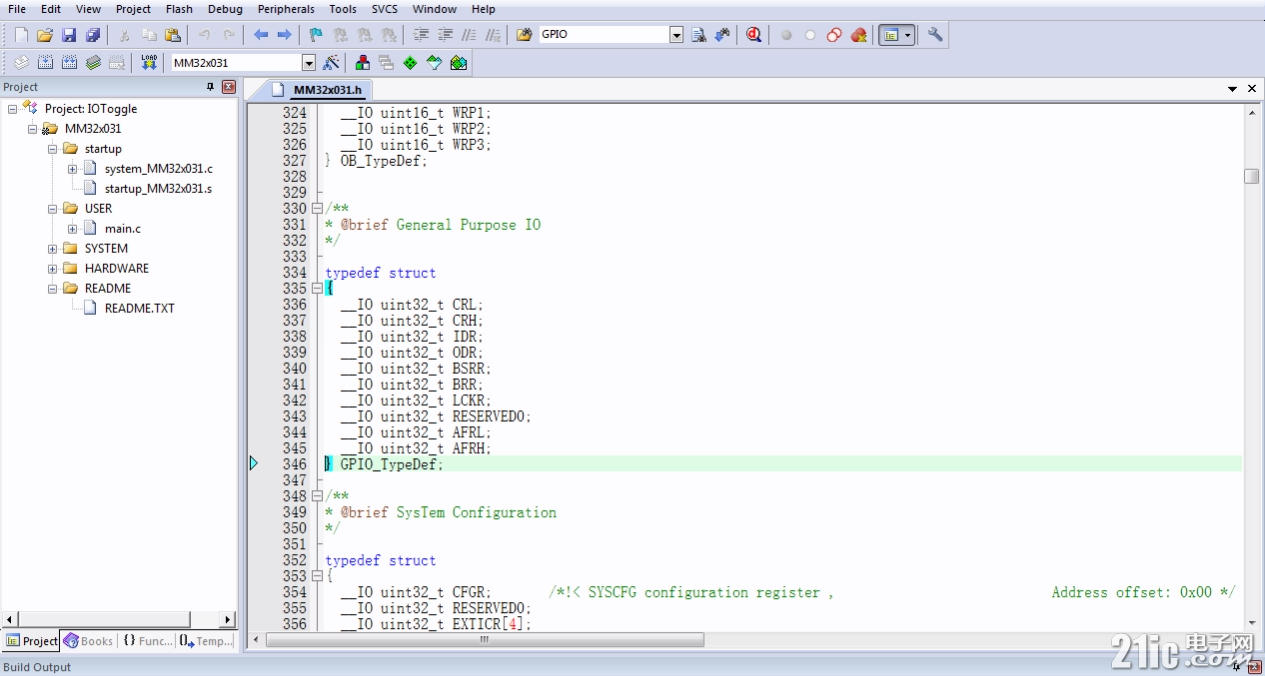Open the SVCS menu
The image size is (1265, 676).
pos(384,9)
